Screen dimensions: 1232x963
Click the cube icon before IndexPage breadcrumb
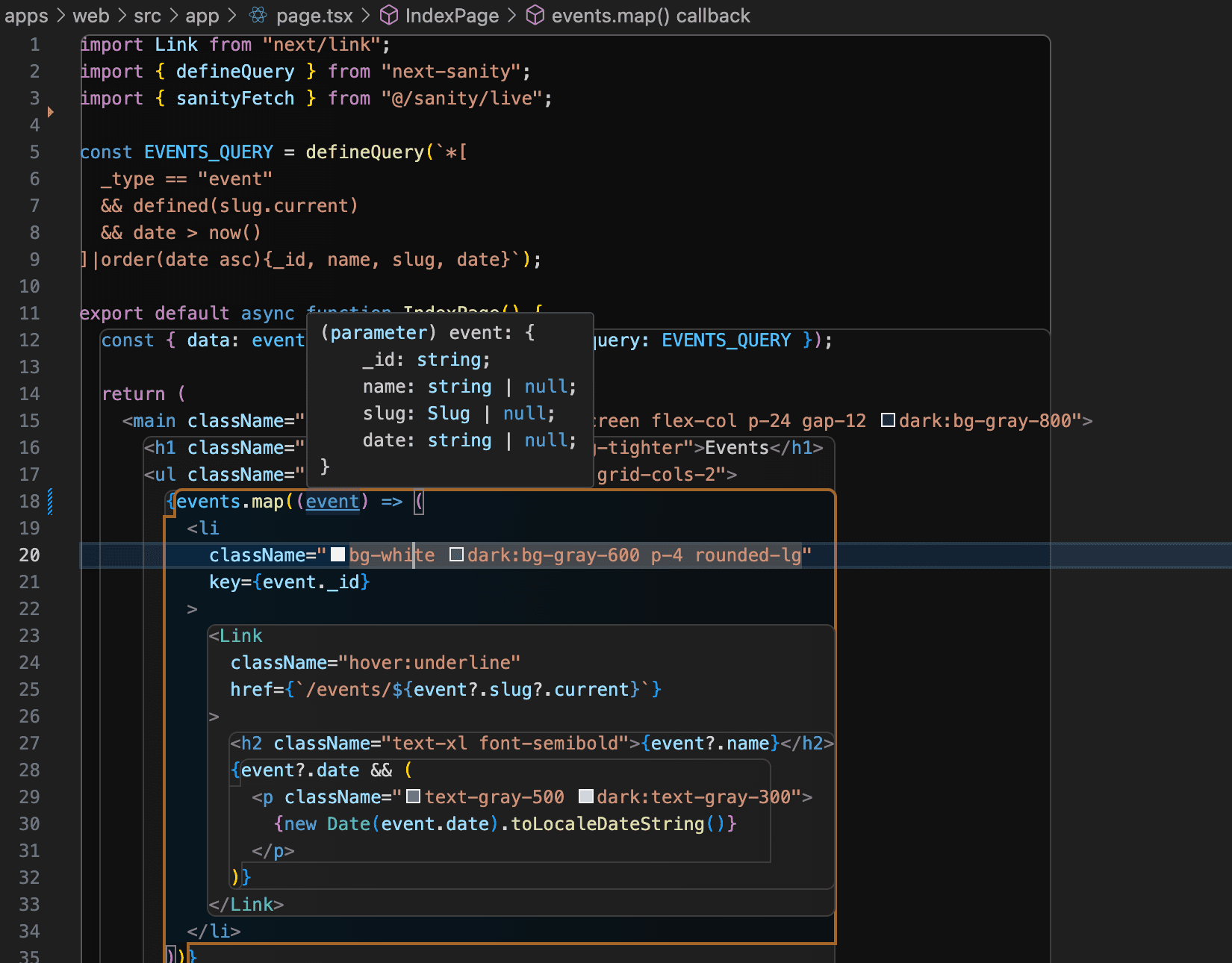coord(389,15)
